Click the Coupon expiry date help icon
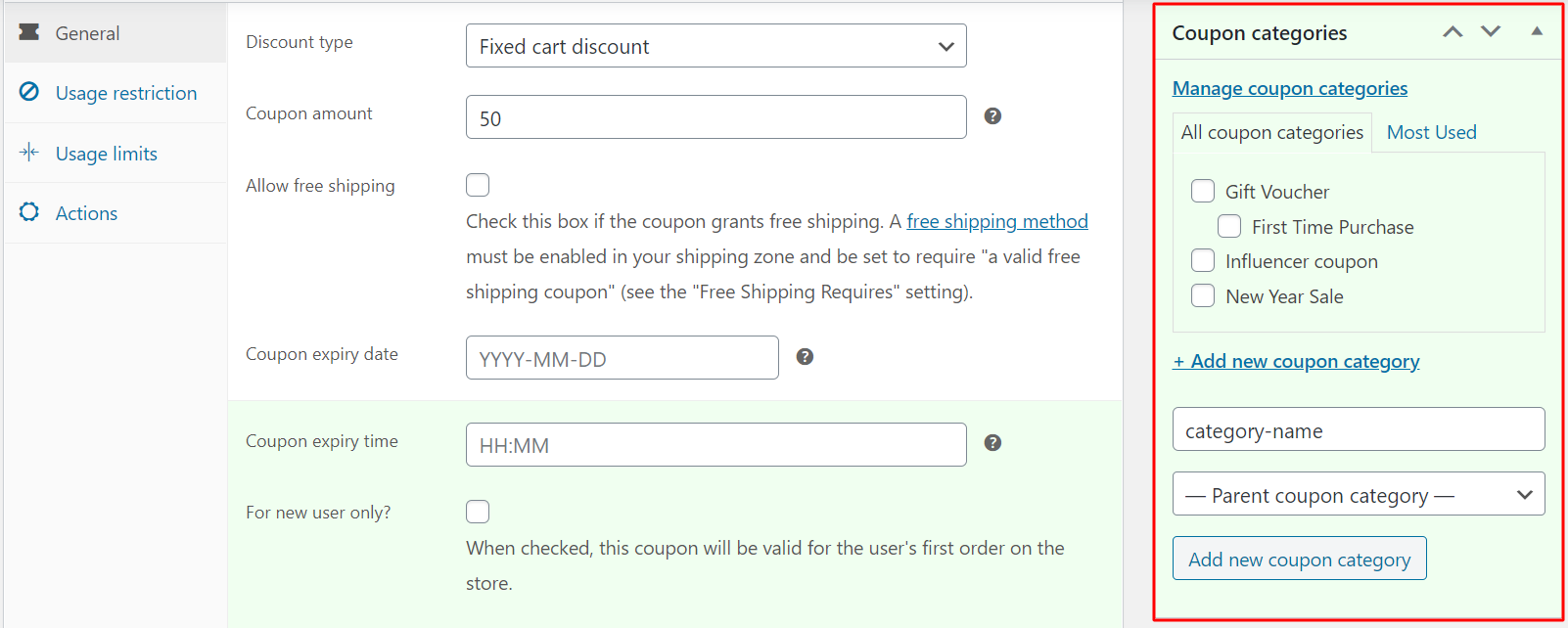Viewport: 1568px width, 628px height. 805,357
